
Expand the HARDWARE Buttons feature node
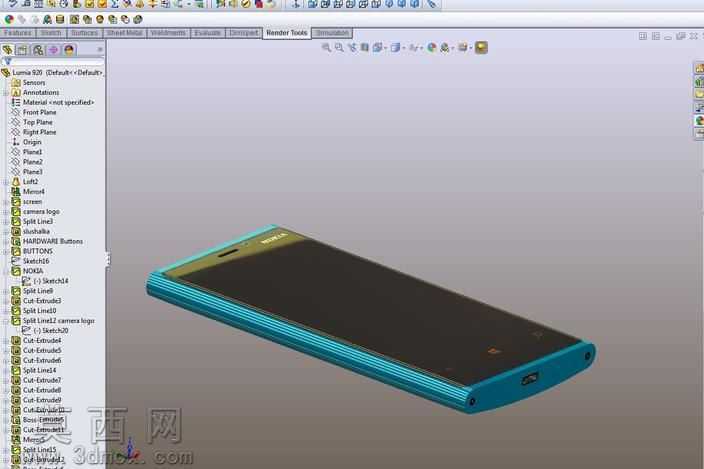pos(6,241)
